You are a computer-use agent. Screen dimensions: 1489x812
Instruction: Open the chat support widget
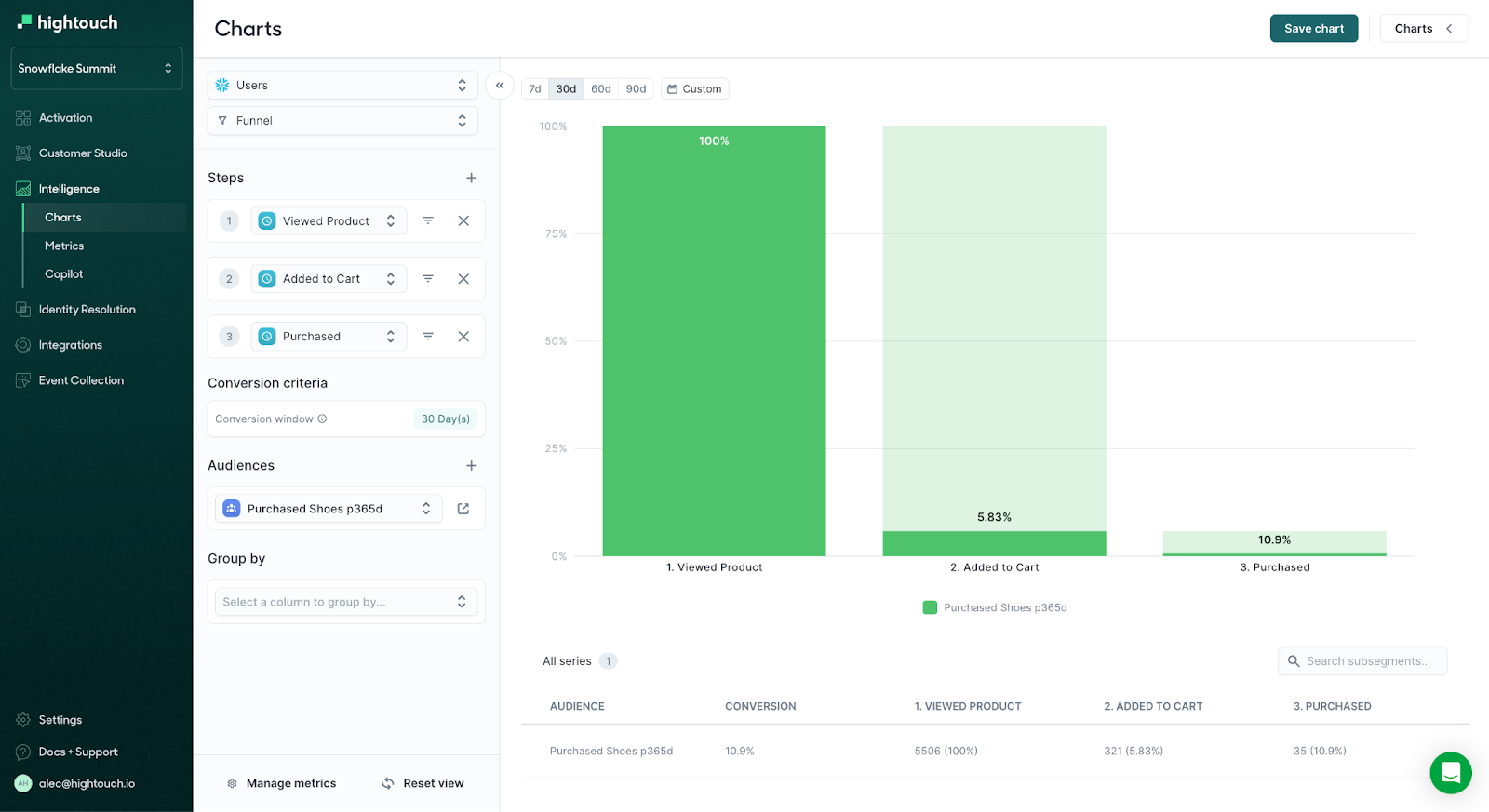[x=1450, y=772]
